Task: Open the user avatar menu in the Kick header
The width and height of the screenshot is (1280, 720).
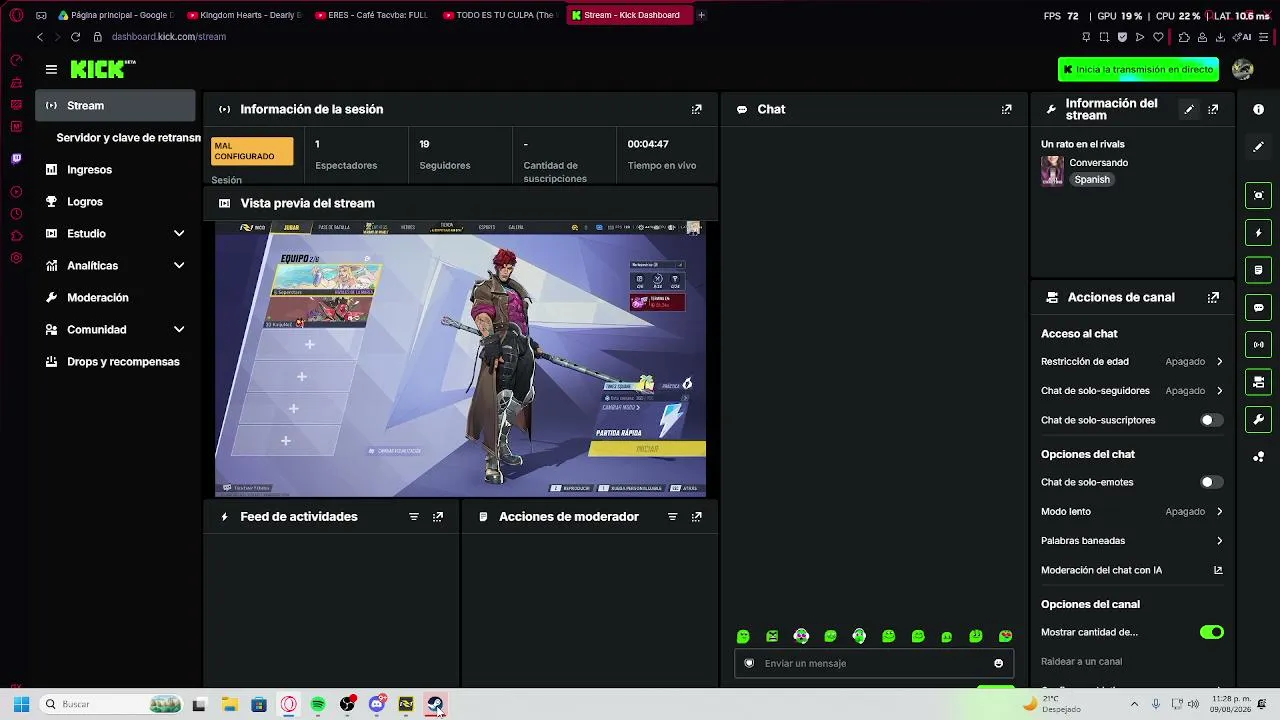Action: [x=1243, y=69]
